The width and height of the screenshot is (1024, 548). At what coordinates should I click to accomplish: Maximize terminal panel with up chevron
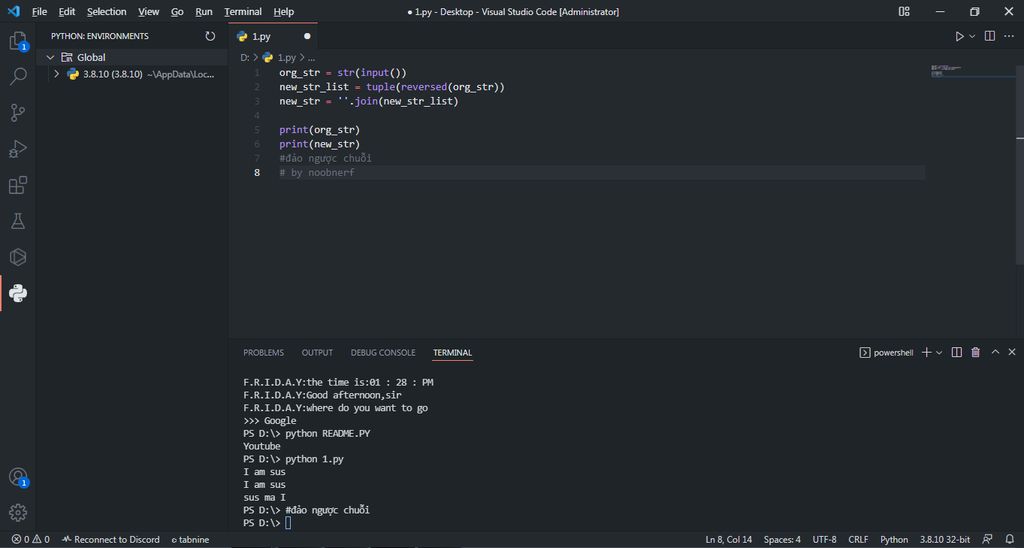(x=995, y=352)
